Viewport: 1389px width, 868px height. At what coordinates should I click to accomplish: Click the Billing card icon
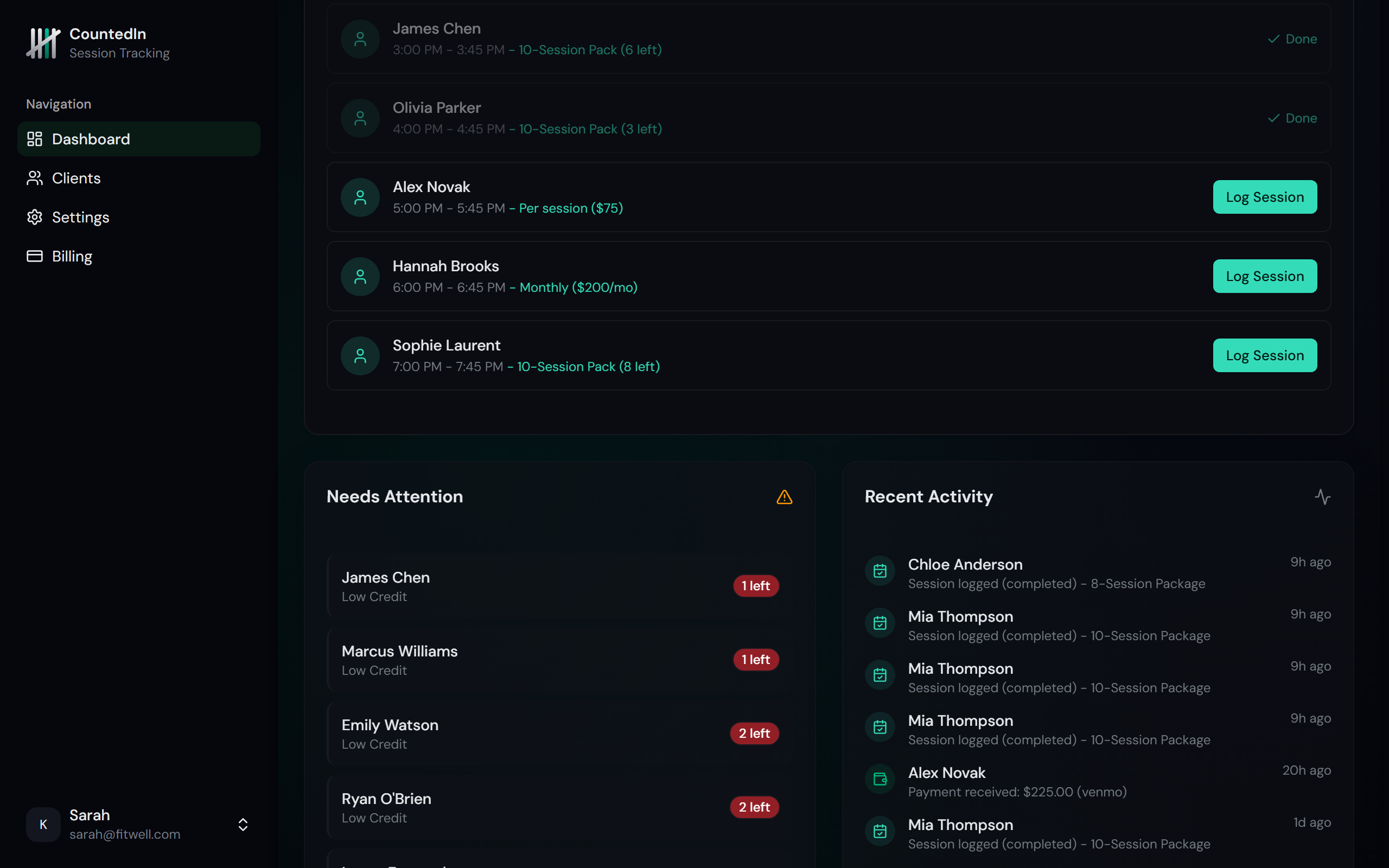click(x=34, y=256)
